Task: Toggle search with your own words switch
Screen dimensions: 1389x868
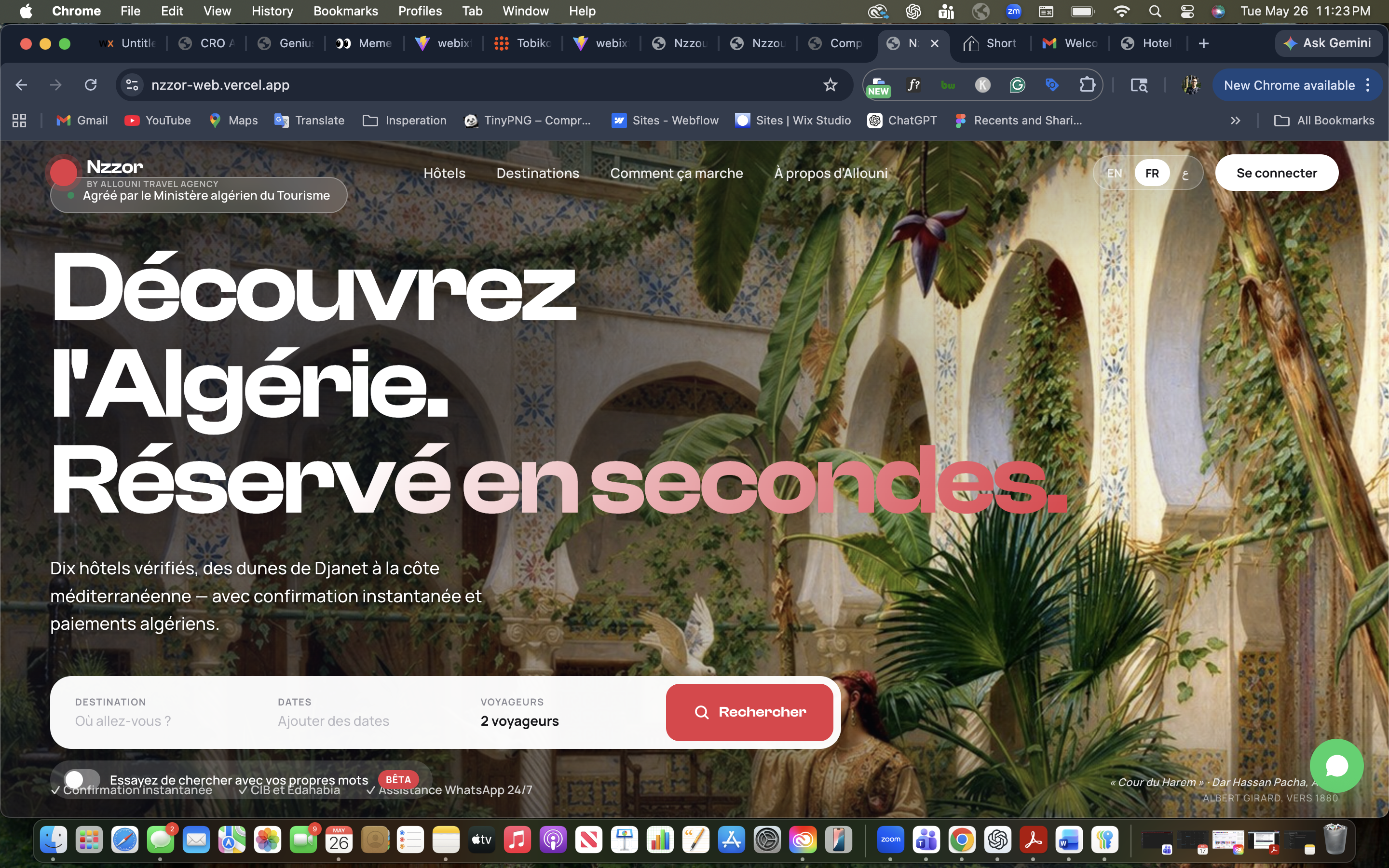Action: [x=82, y=779]
